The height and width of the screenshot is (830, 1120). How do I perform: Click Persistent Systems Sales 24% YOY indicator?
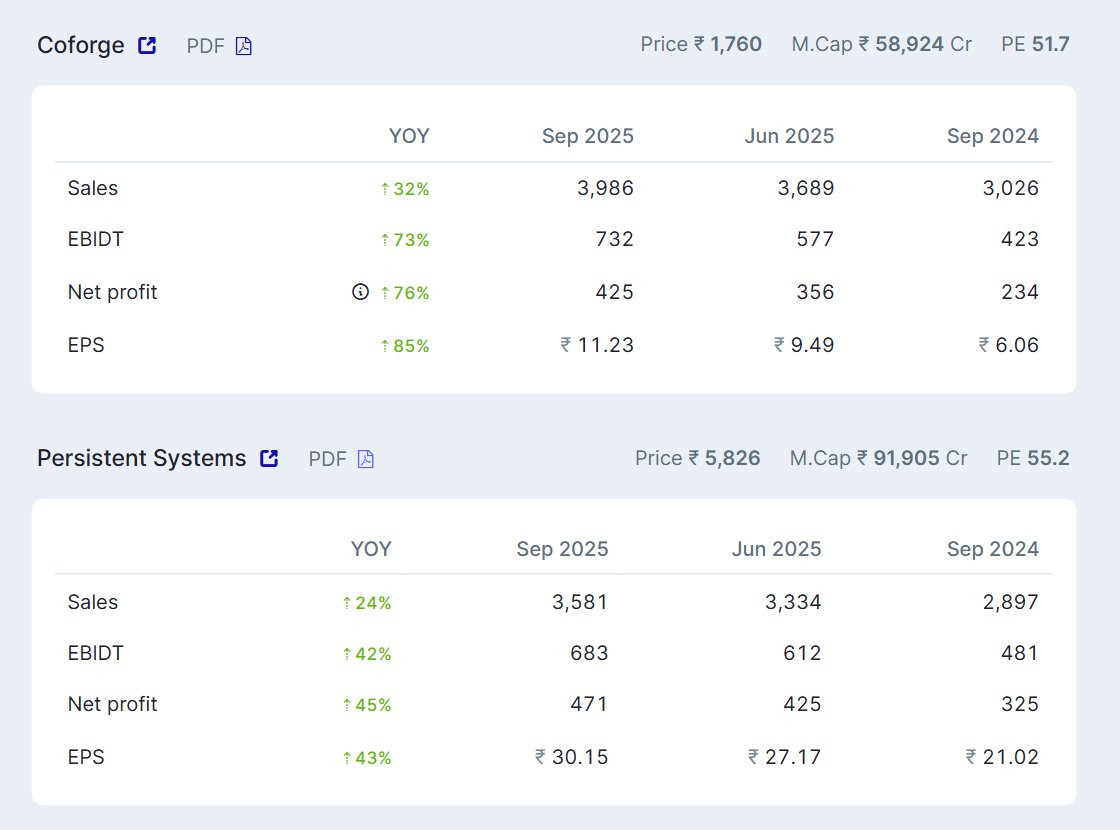[367, 603]
